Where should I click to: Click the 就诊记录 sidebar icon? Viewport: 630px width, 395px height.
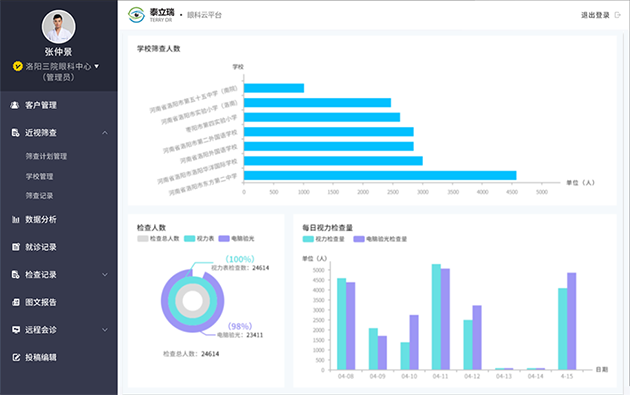pyautogui.click(x=15, y=247)
